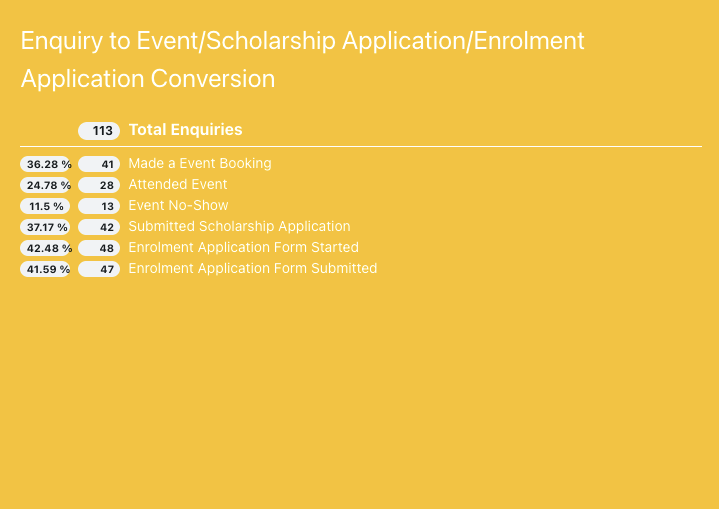Screen dimensions: 719x509
Task: Click the 28 attended count badge
Action: click(x=99, y=185)
